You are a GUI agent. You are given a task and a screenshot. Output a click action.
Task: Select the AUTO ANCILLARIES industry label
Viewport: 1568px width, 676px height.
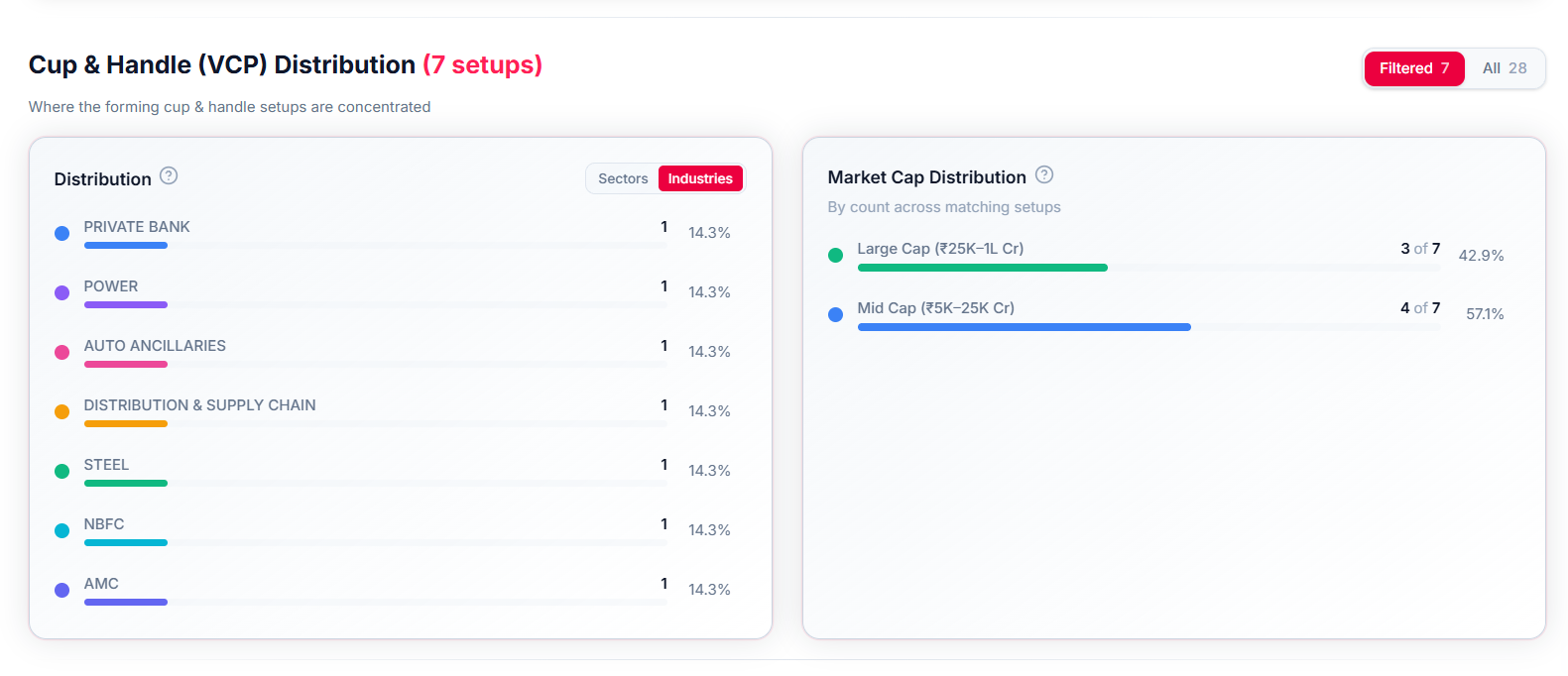pos(155,346)
